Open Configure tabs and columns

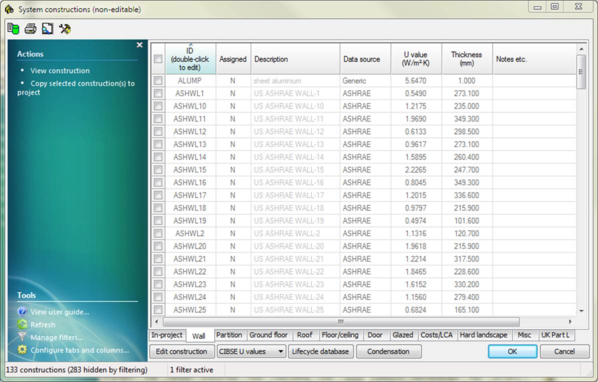point(80,350)
